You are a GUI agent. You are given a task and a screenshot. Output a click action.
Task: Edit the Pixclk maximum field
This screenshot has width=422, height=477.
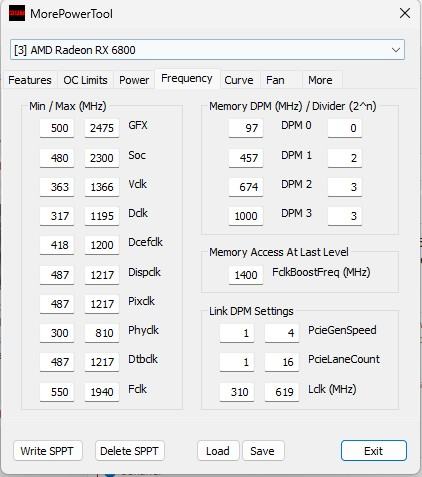pos(102,304)
